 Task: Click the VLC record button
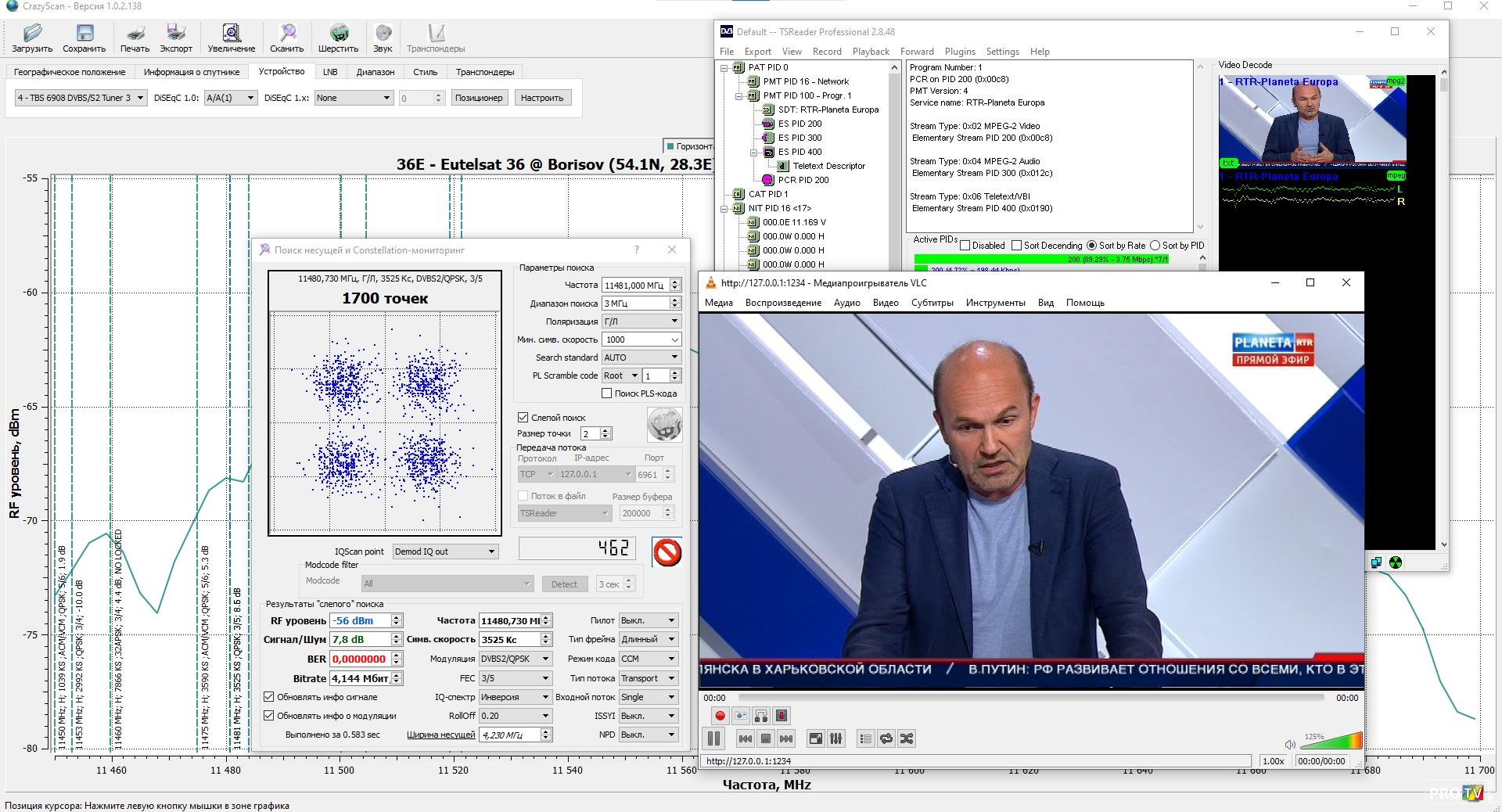(x=720, y=716)
